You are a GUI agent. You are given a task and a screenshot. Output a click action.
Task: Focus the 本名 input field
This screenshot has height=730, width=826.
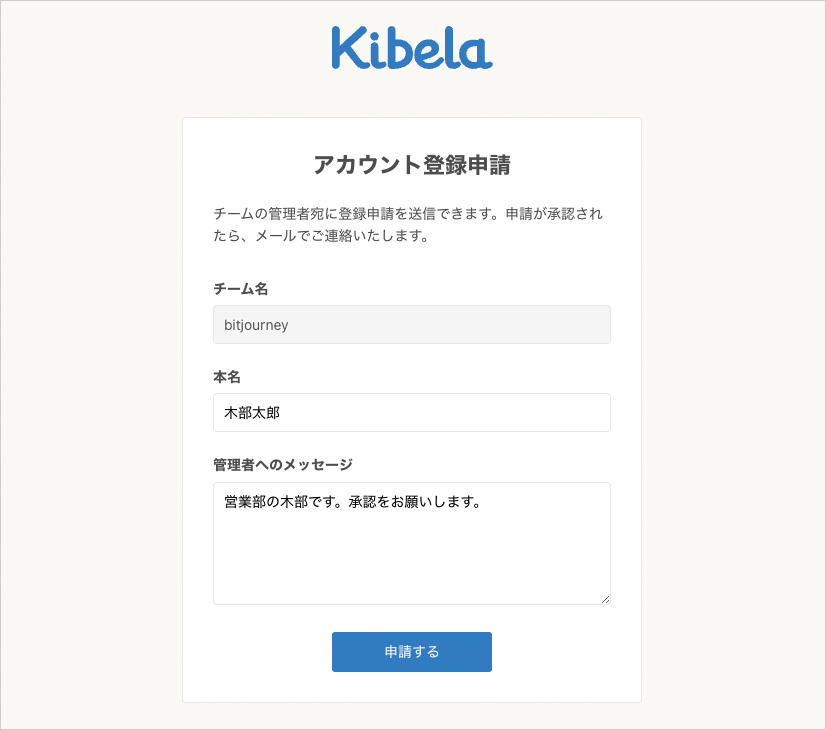[x=411, y=412]
